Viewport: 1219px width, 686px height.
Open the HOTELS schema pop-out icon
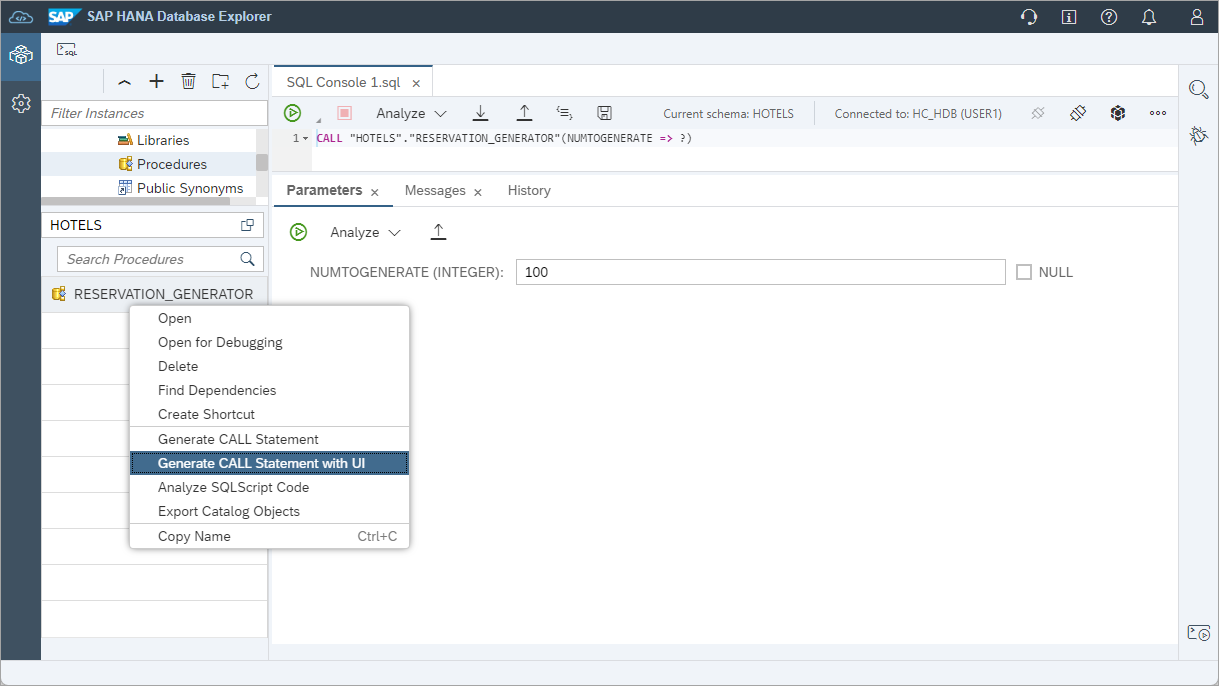coord(247,225)
